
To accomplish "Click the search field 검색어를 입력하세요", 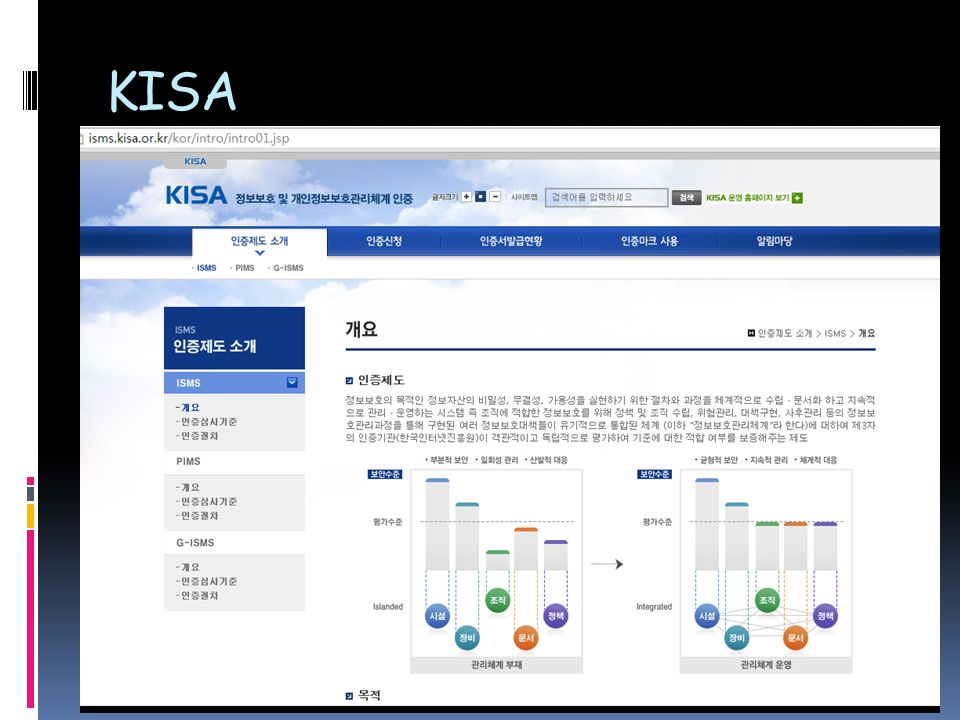I will [x=606, y=197].
